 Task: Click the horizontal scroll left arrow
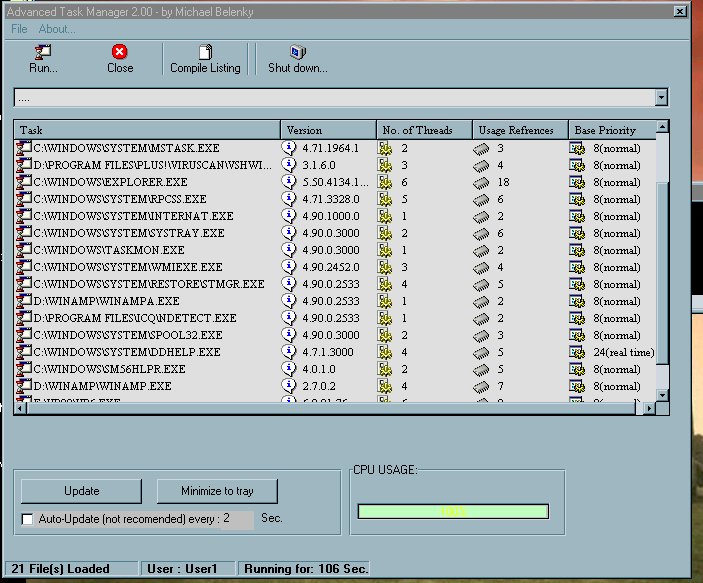(x=21, y=409)
